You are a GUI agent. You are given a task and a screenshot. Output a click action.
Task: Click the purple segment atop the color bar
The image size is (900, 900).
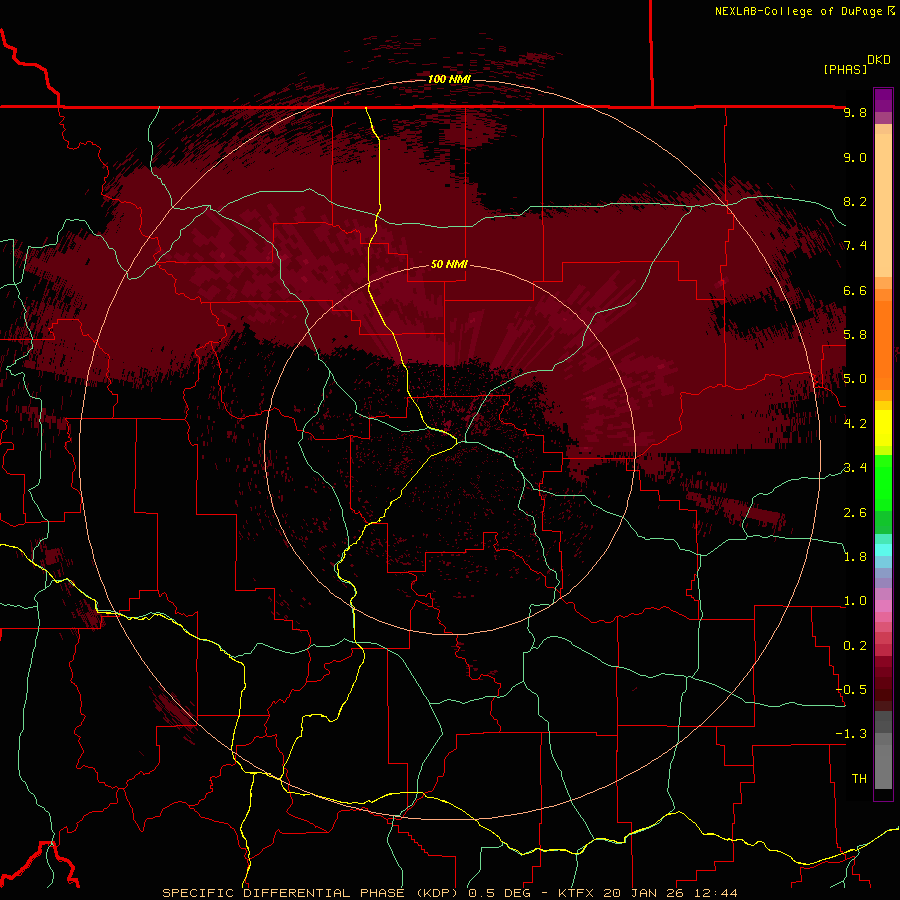point(883,100)
